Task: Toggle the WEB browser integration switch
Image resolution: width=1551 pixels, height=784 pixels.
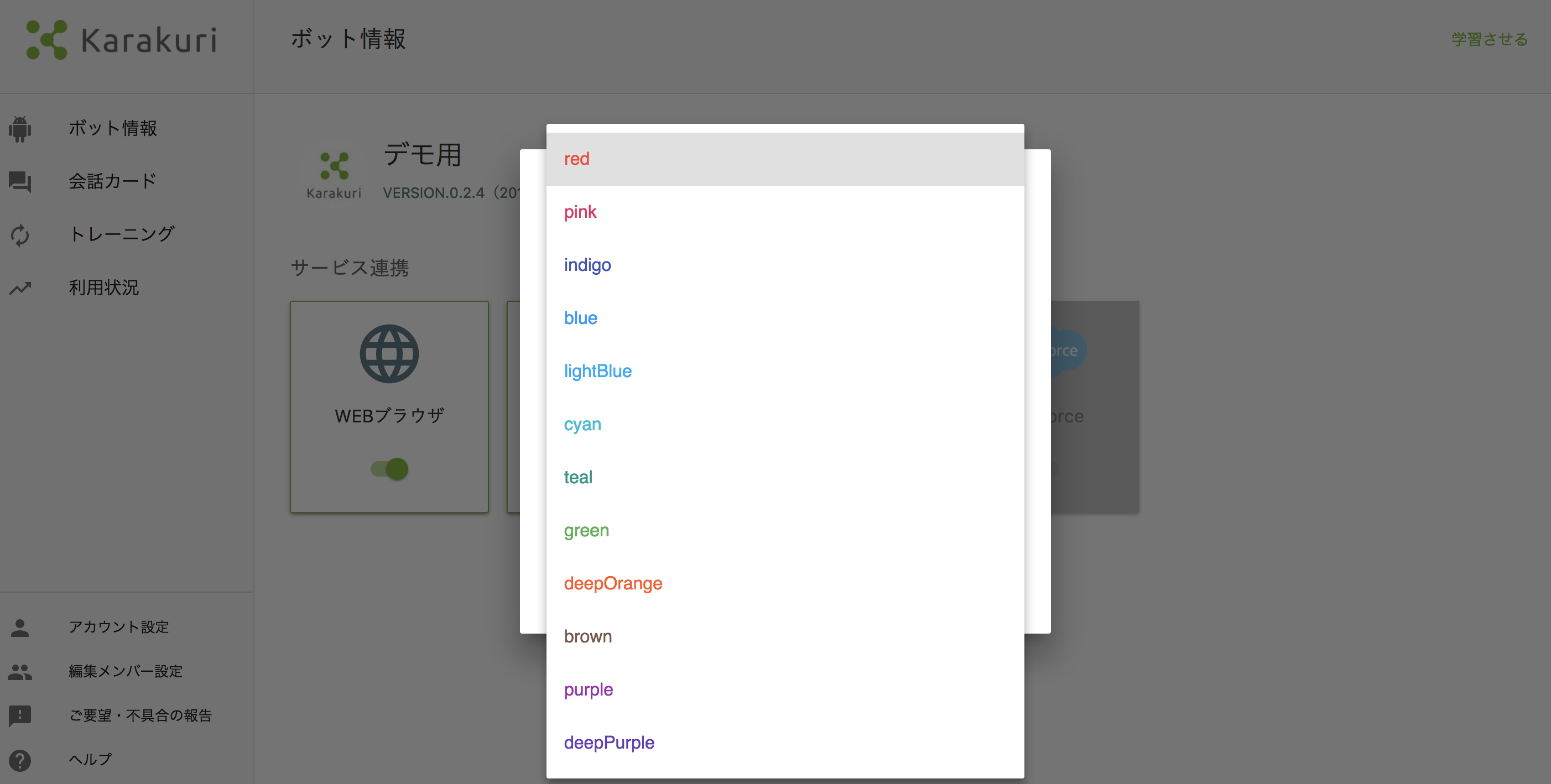Action: (x=389, y=469)
